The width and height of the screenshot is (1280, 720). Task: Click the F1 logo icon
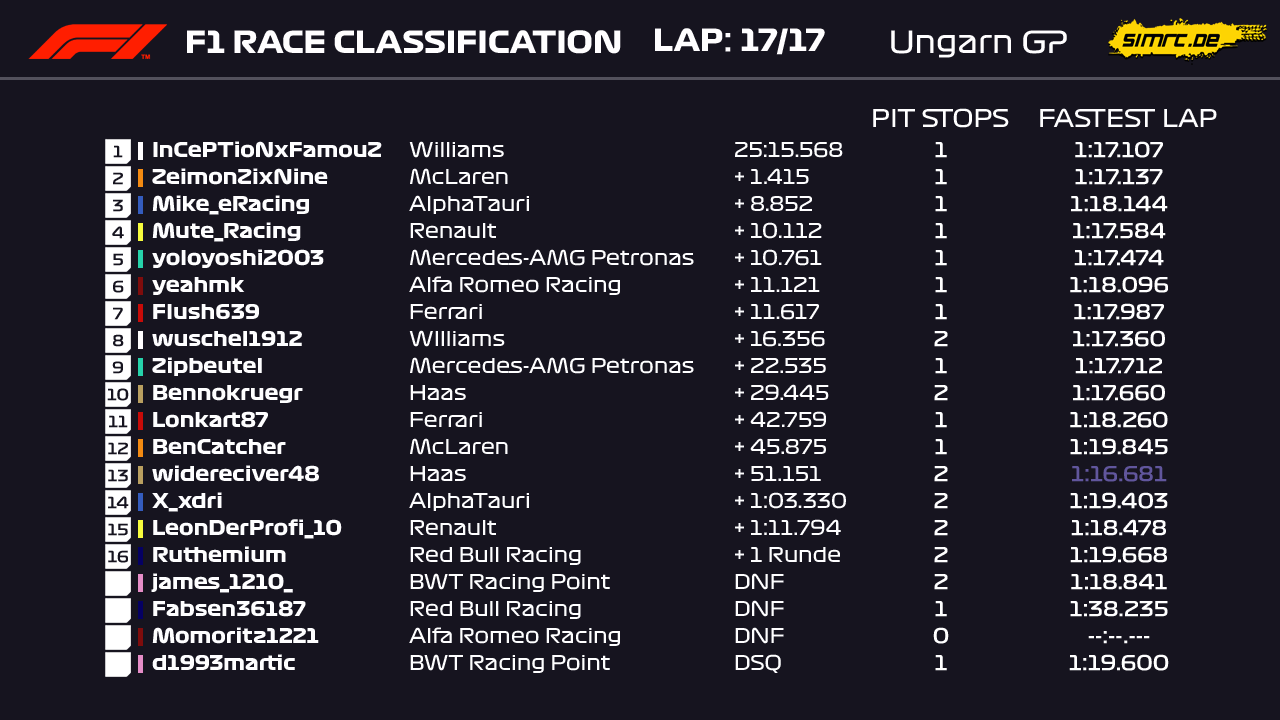[97, 42]
